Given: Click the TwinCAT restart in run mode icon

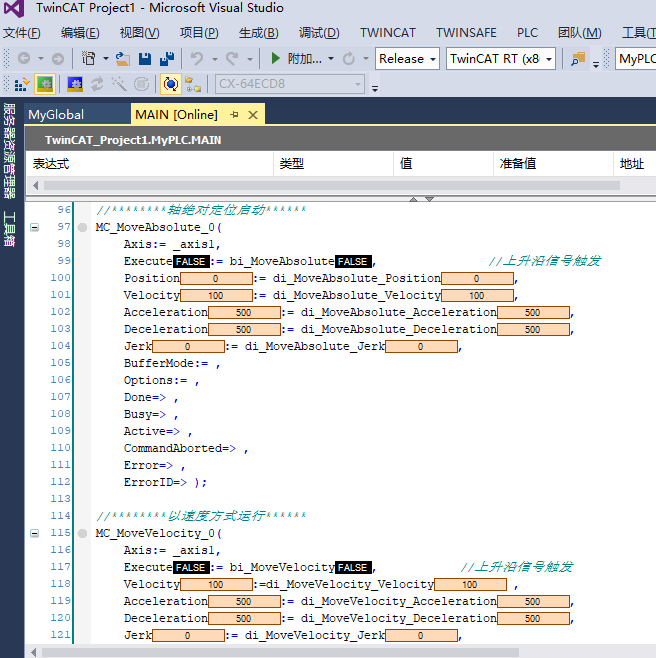Looking at the screenshot, I should click(45, 84).
